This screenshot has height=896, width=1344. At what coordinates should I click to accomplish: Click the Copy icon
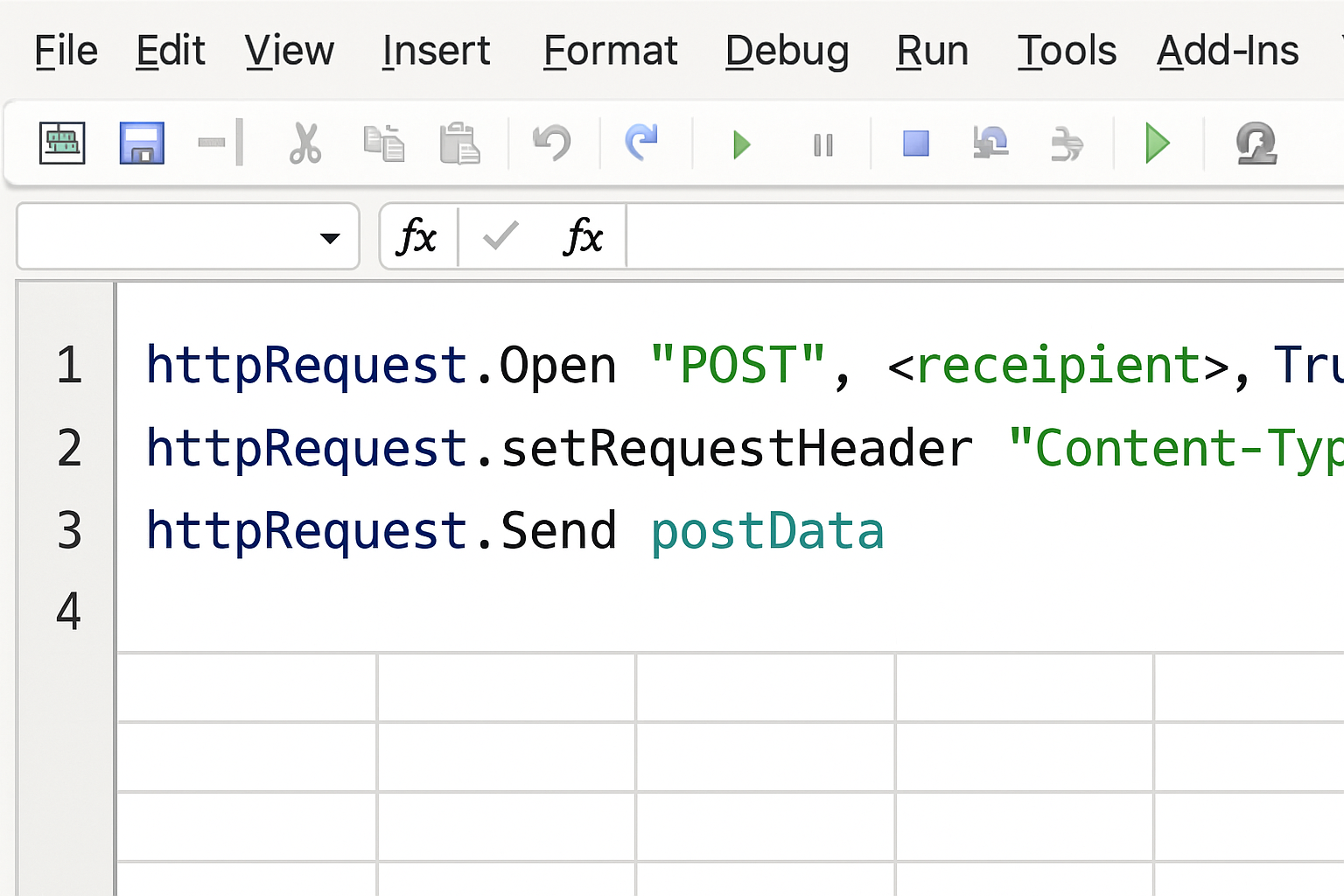[x=384, y=143]
